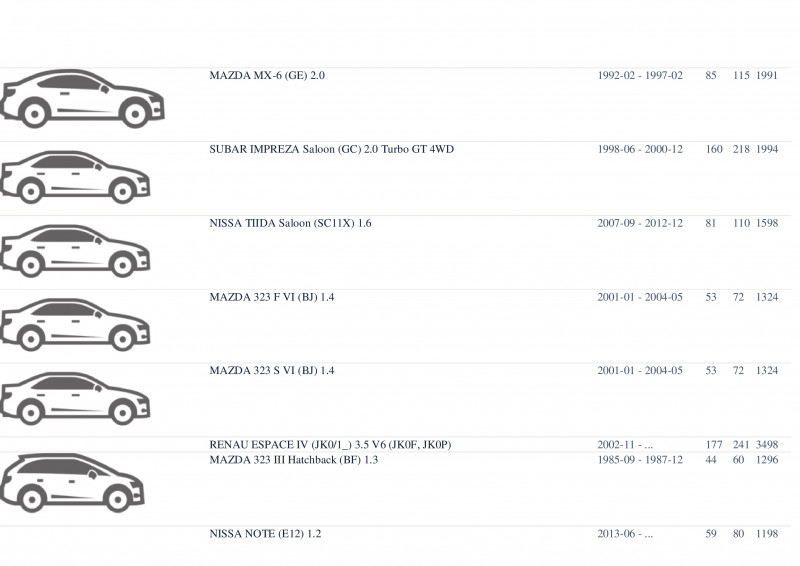Open SUBAR IMPREZA Saloon 2.0 Turbo GT entry
This screenshot has width=800, height=566.
pyautogui.click(x=332, y=150)
